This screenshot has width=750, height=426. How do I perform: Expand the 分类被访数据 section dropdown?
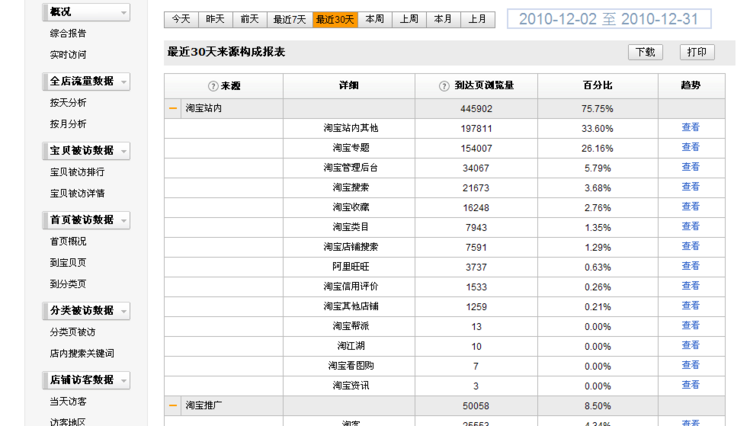point(124,311)
